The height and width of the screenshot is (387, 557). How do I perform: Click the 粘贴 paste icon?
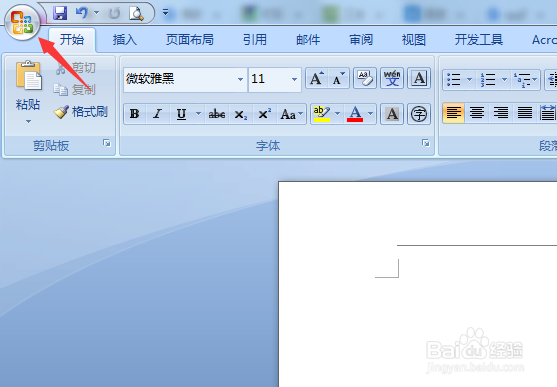tap(28, 75)
